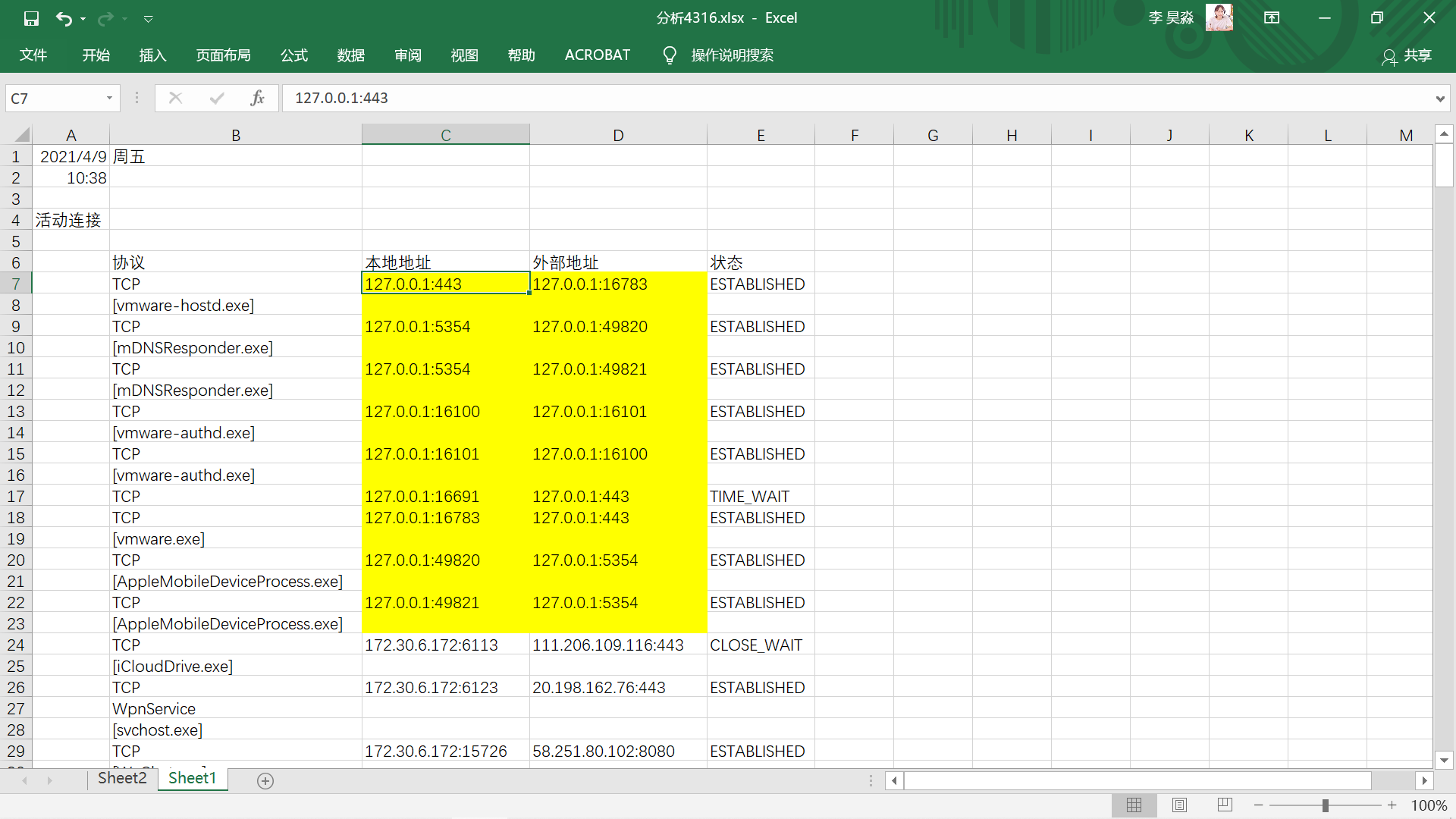The width and height of the screenshot is (1456, 819).
Task: Click the Save icon in quick access toolbar
Action: point(31,18)
